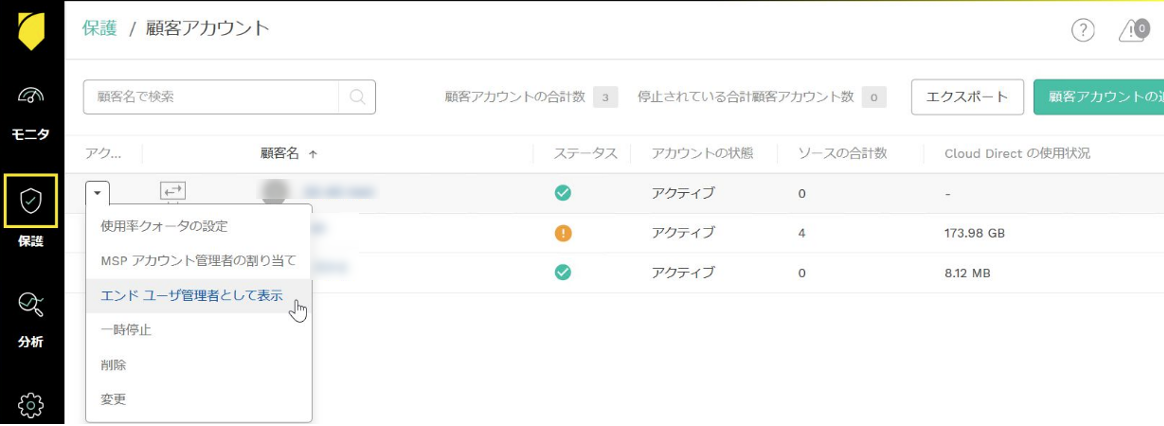This screenshot has height=426, width=1164.
Task: Click the 保護 breadcrumb link
Action: point(100,28)
